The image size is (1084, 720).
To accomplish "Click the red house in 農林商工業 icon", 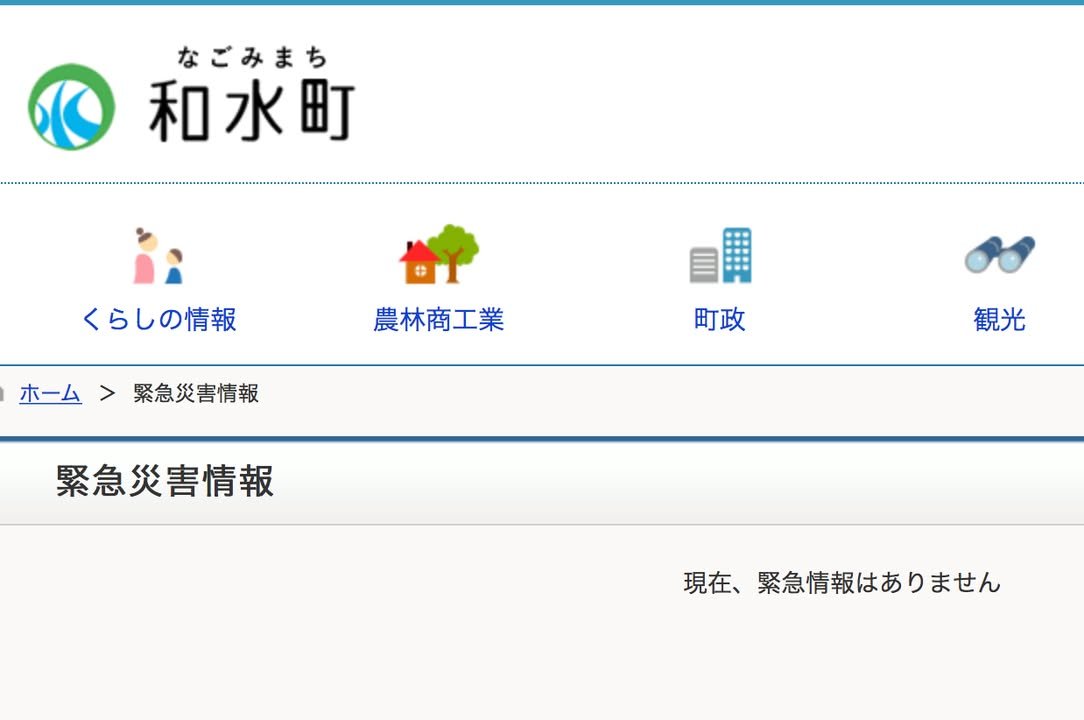I will pos(418,264).
